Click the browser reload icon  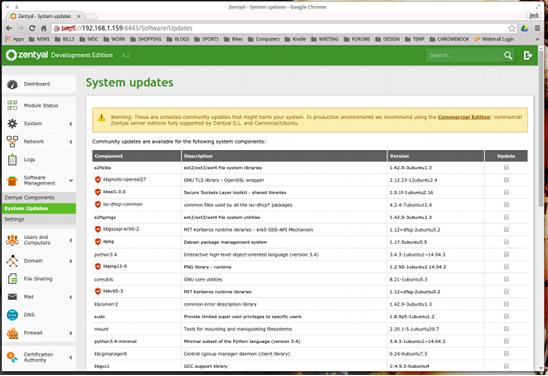tap(32, 28)
